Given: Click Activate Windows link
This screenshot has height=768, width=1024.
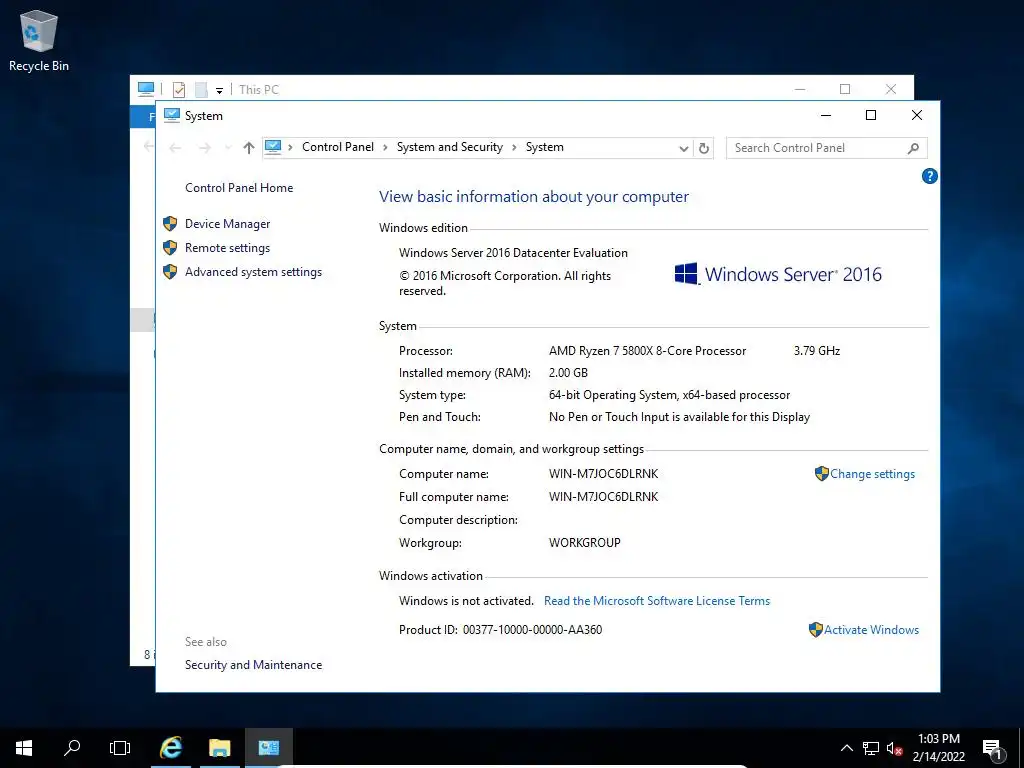Looking at the screenshot, I should pos(871,630).
